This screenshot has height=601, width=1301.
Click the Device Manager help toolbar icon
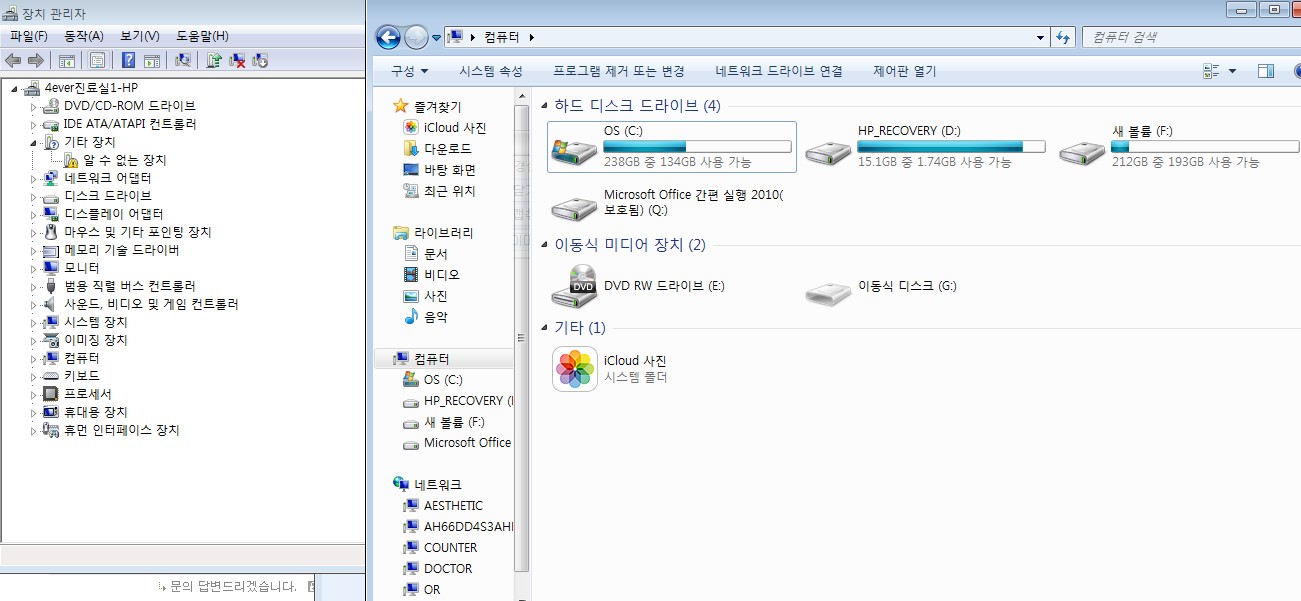(x=128, y=60)
